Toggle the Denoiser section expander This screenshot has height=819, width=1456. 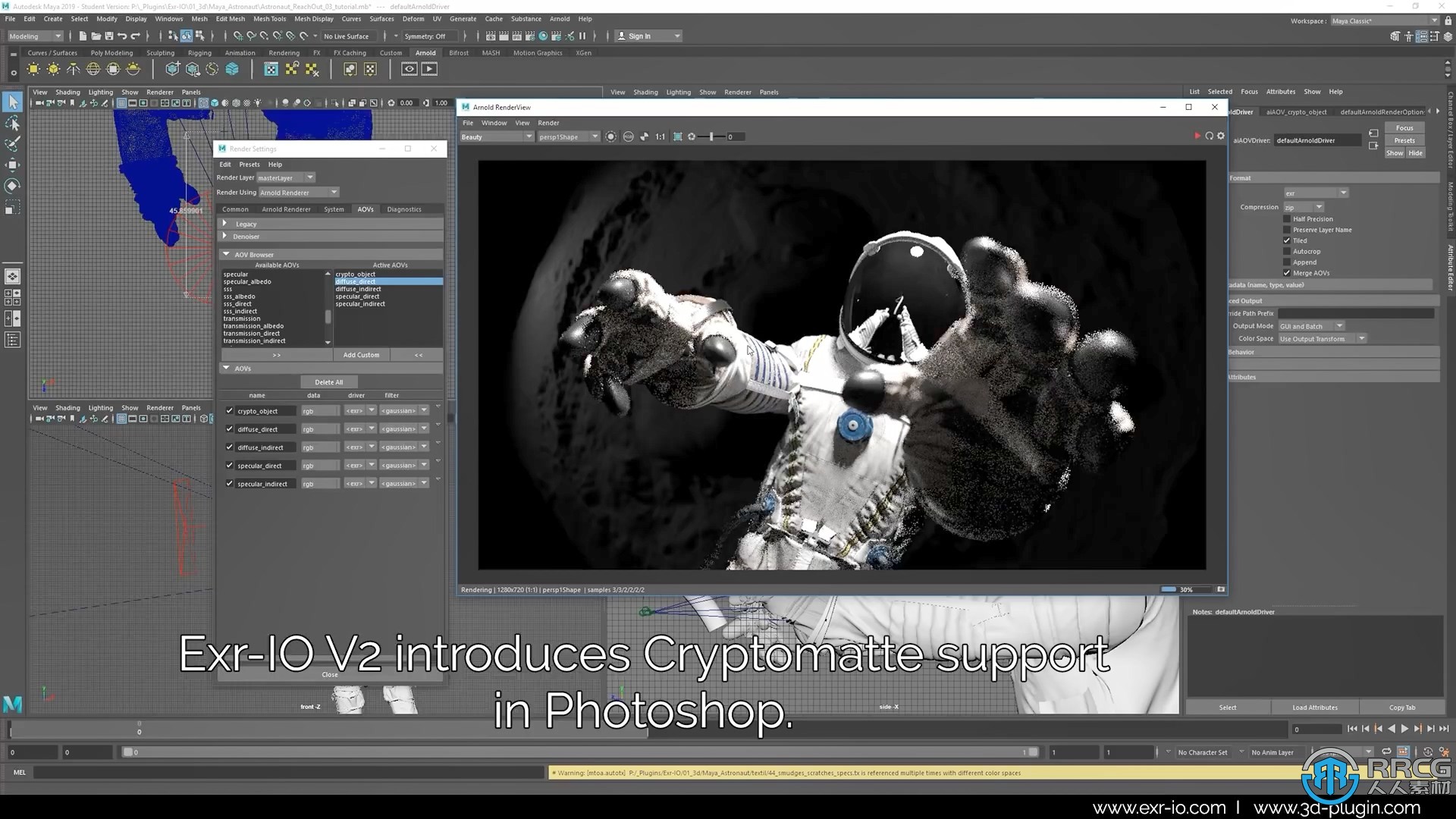[x=224, y=236]
